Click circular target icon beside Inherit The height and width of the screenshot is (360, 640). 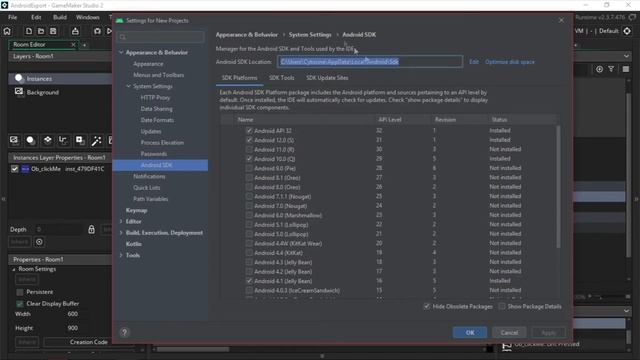click(x=39, y=242)
